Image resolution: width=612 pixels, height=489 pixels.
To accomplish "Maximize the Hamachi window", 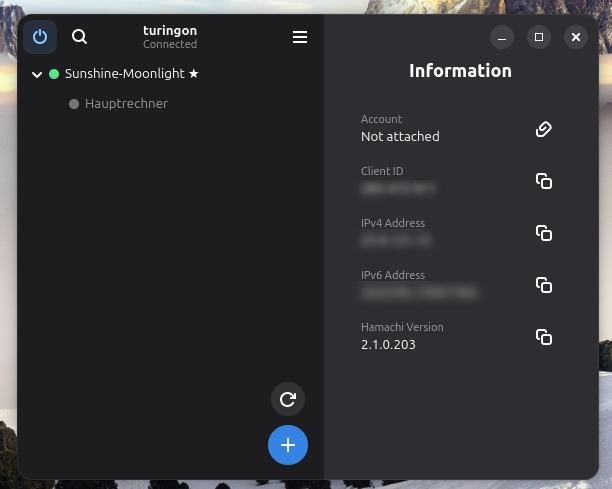I will 539,37.
